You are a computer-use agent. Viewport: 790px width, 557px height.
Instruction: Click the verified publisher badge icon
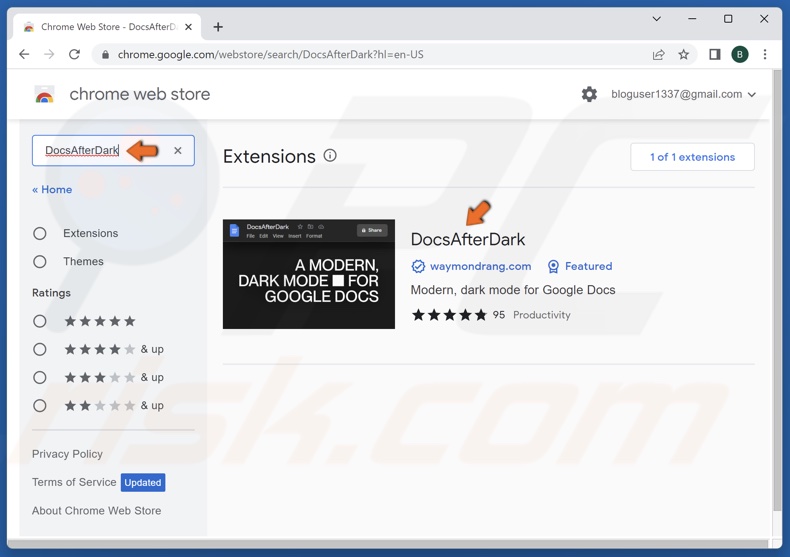(x=418, y=266)
